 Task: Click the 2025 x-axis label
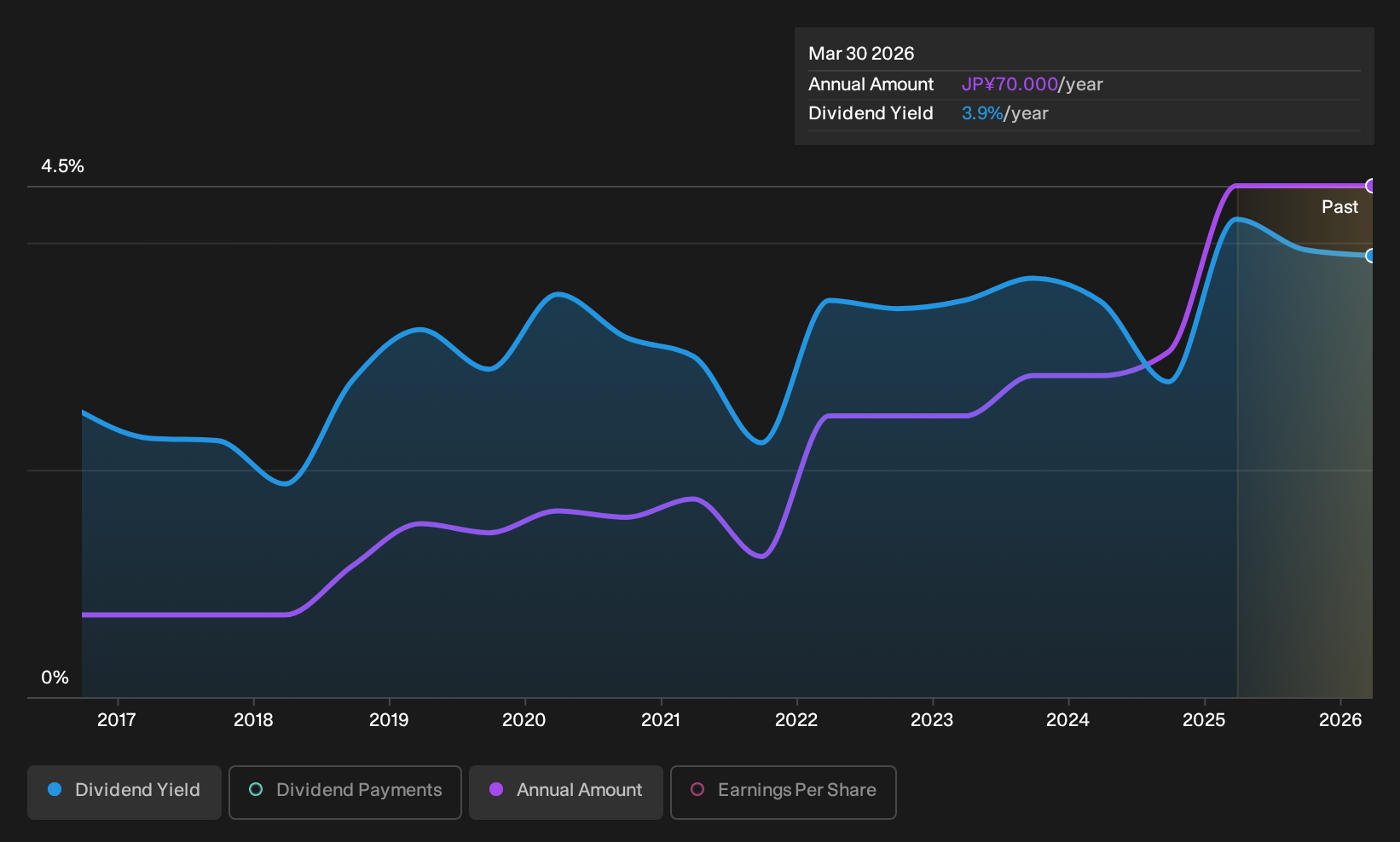(x=1204, y=720)
